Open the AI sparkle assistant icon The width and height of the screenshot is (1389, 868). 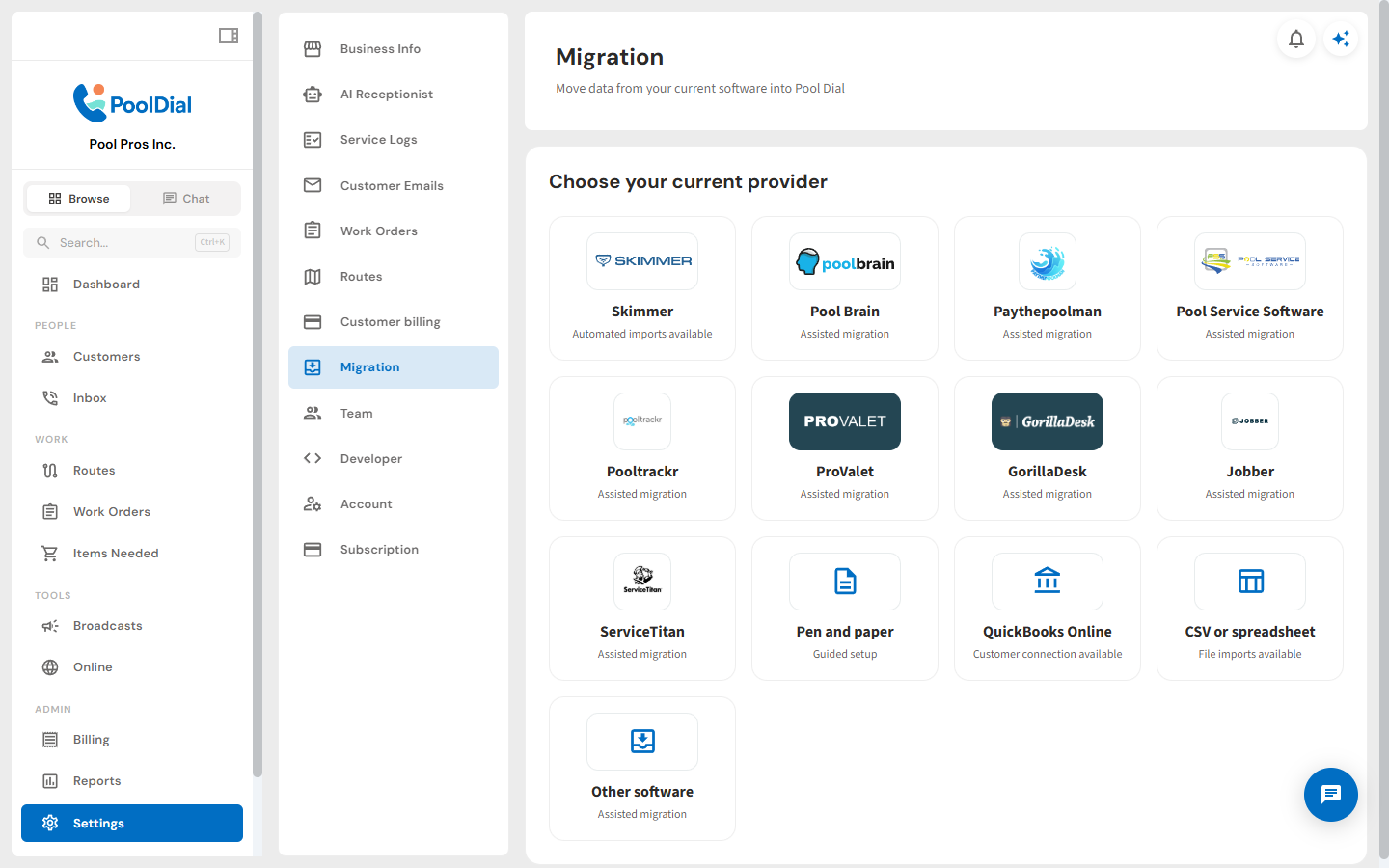[1341, 39]
